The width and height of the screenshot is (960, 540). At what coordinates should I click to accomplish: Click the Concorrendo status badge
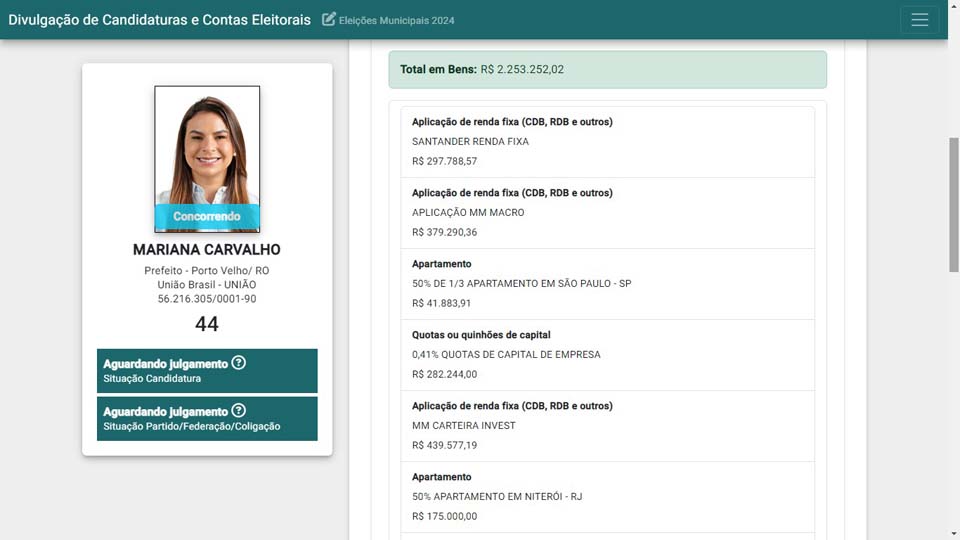click(x=207, y=216)
